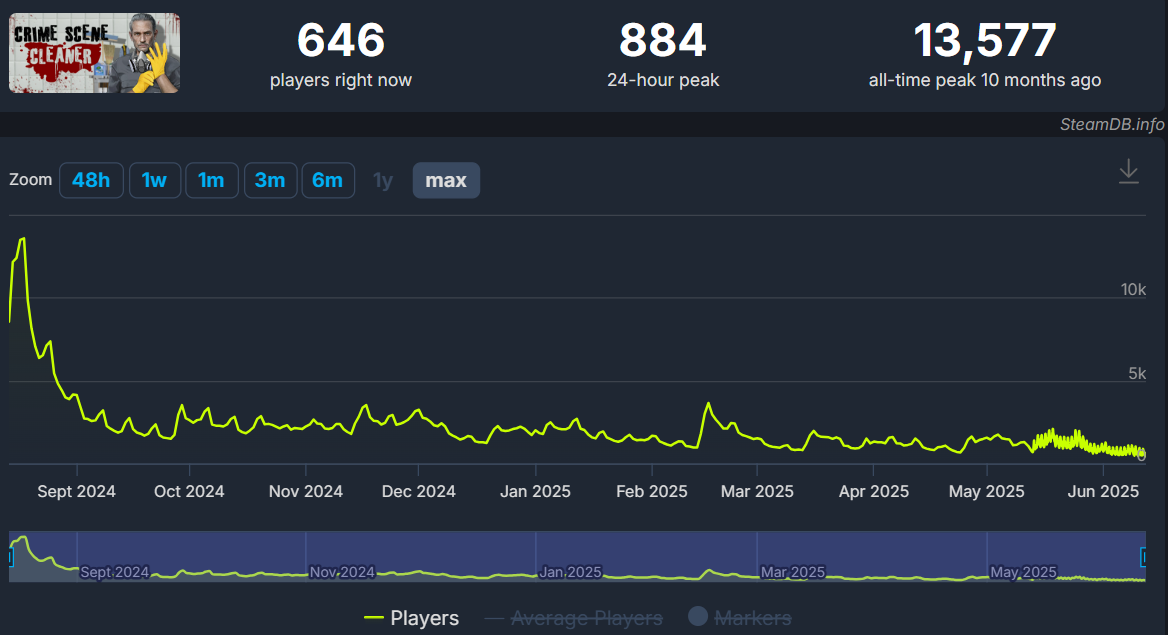Click the 13,577 all-time peak figure
Screen dimensions: 1168x635
coord(984,41)
